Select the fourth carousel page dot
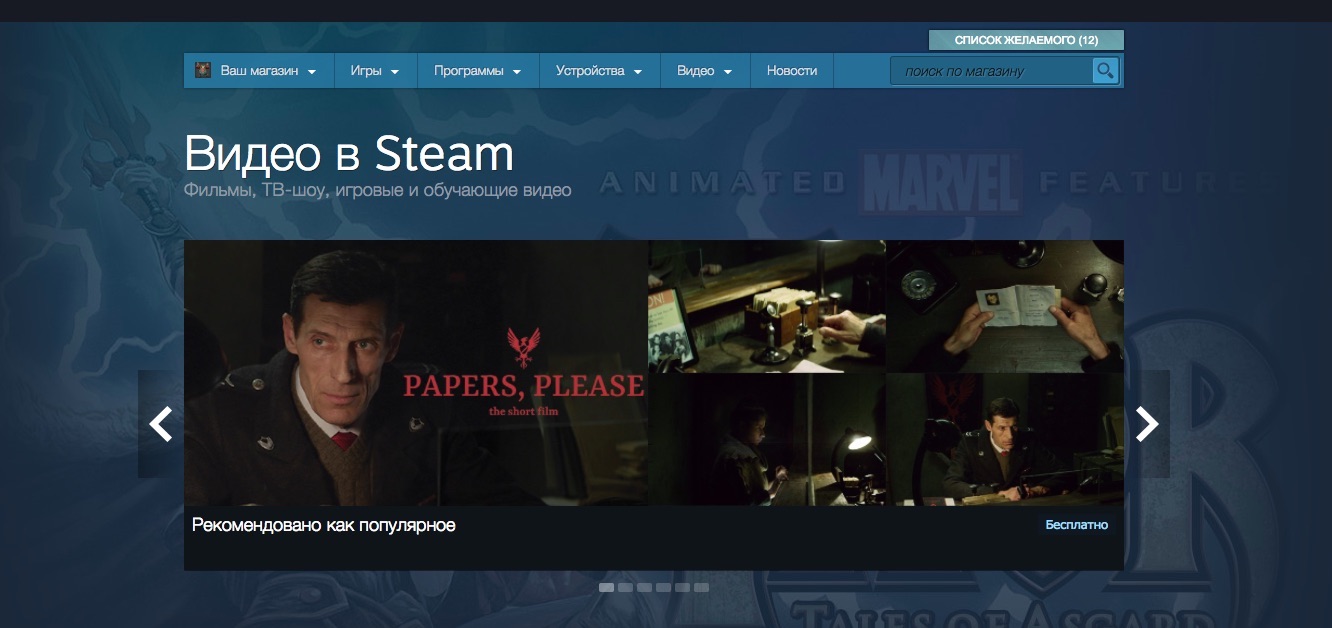 [x=663, y=588]
